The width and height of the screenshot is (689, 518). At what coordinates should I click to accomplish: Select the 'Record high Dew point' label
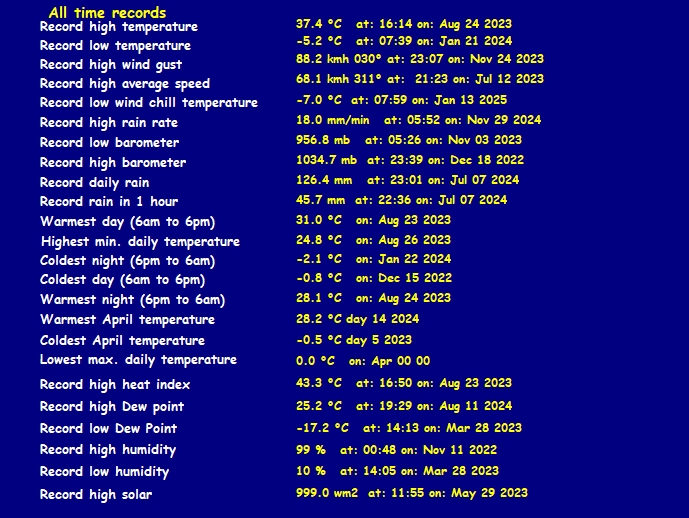click(x=112, y=407)
